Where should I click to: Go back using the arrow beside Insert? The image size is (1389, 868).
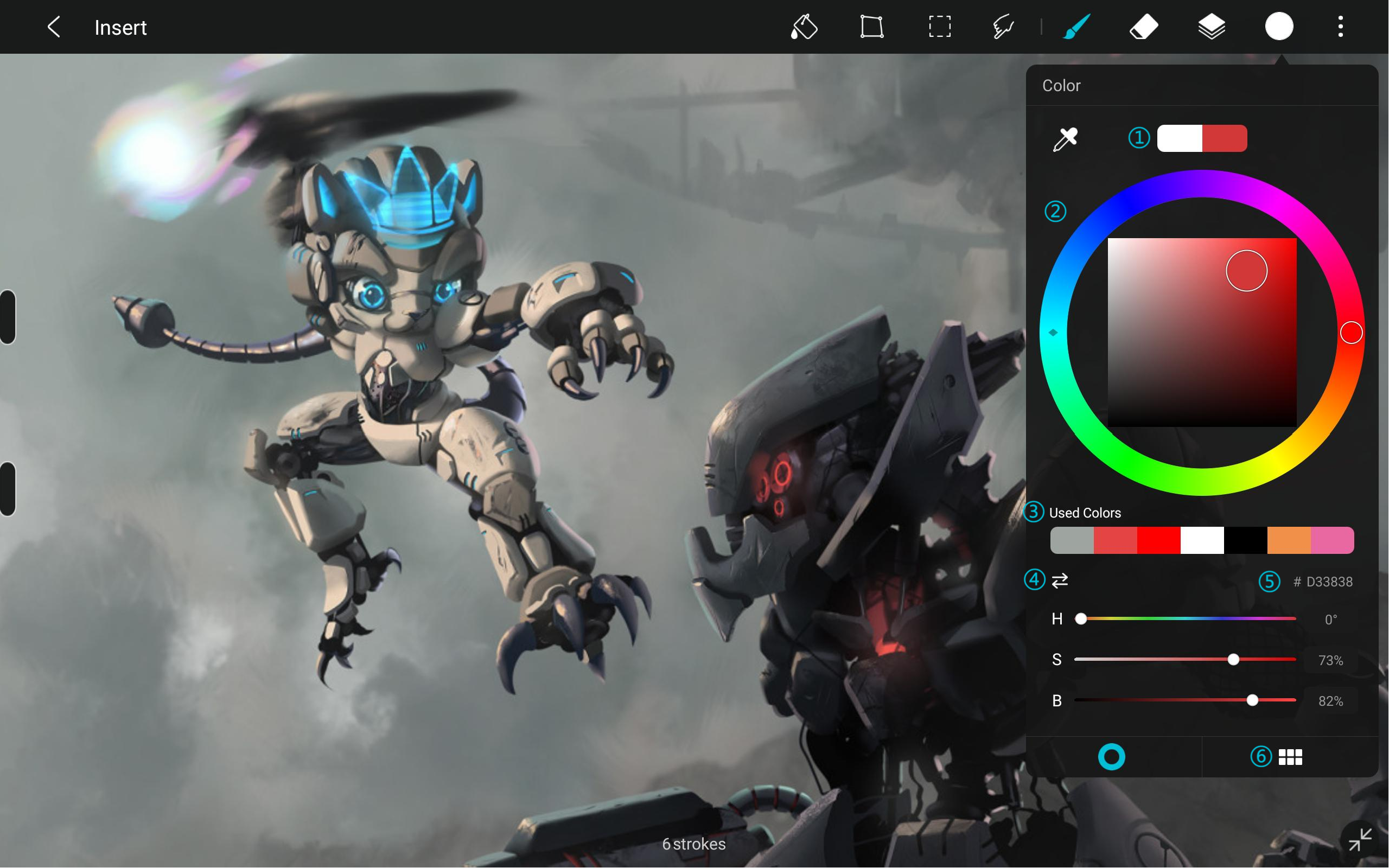pyautogui.click(x=54, y=27)
